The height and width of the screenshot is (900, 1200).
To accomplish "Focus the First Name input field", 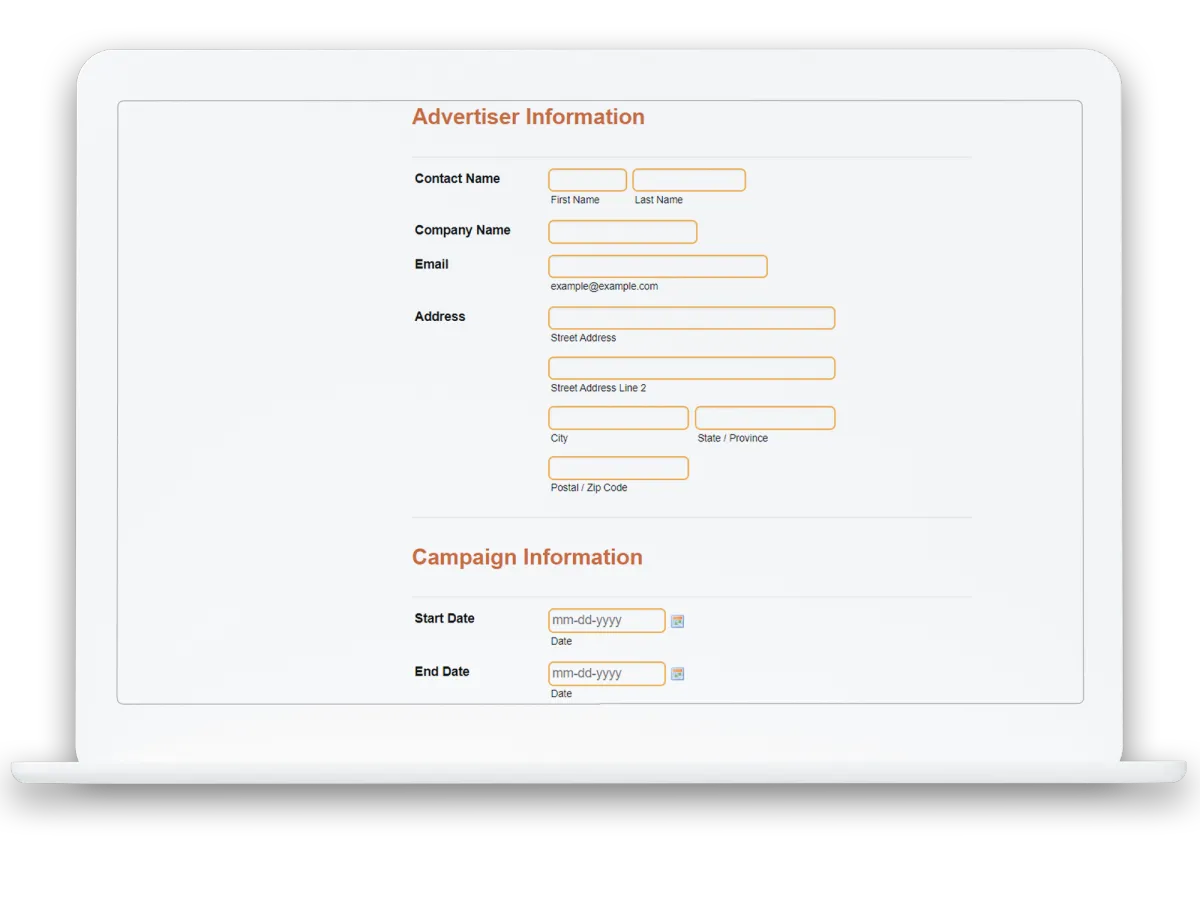I will (x=587, y=180).
